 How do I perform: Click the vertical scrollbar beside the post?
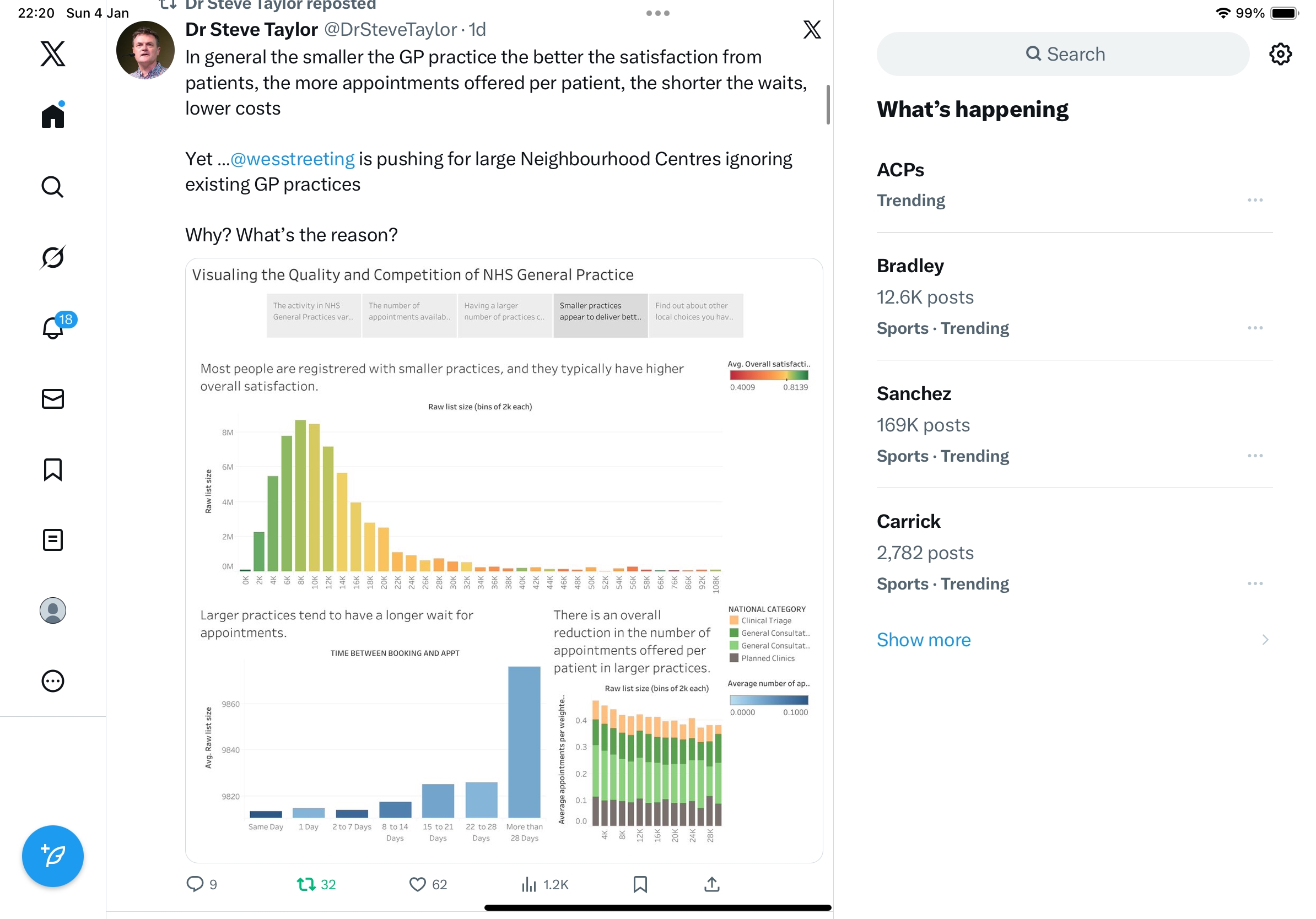click(x=828, y=104)
